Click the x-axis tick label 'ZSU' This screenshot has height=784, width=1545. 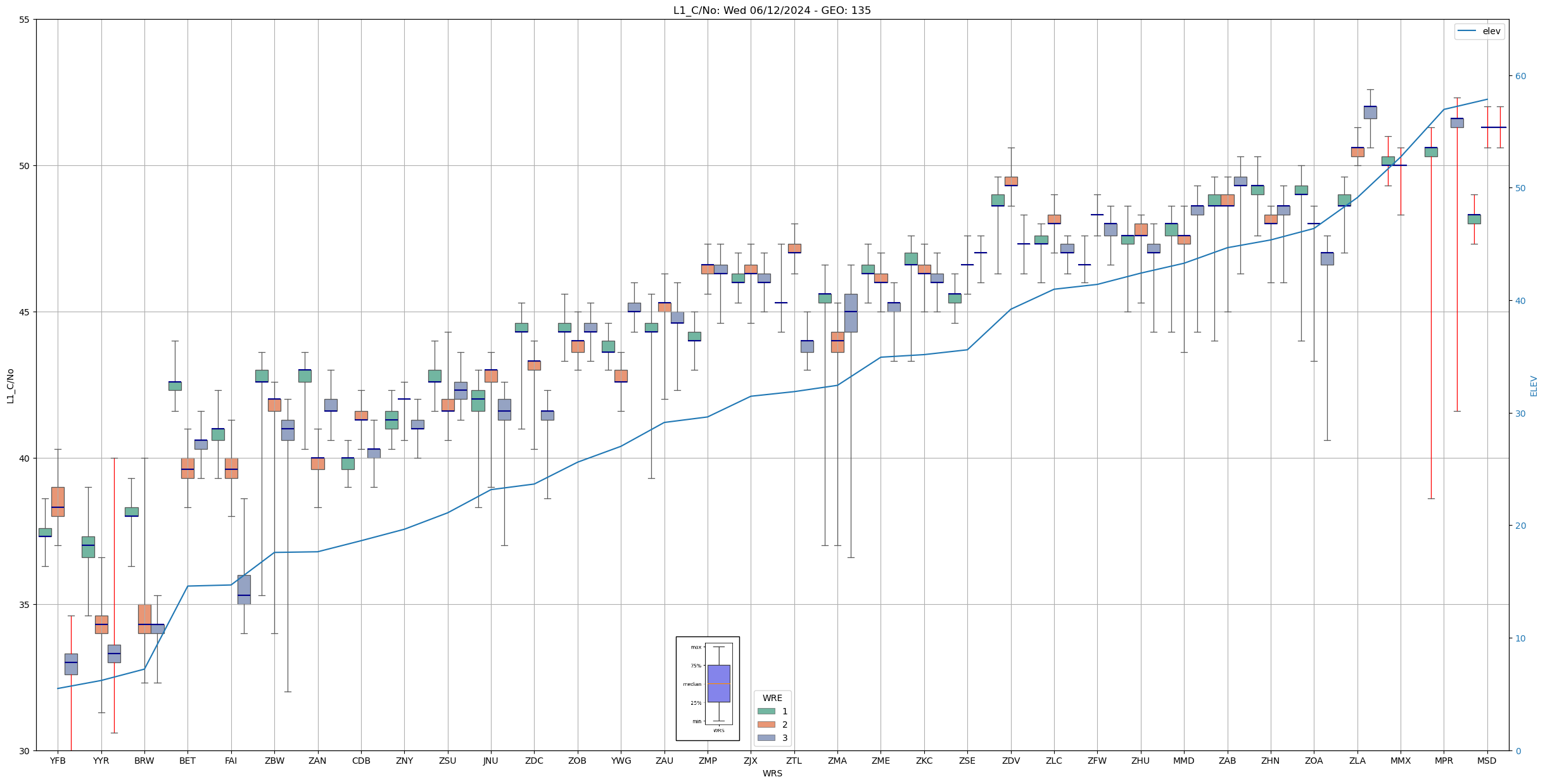click(x=447, y=761)
